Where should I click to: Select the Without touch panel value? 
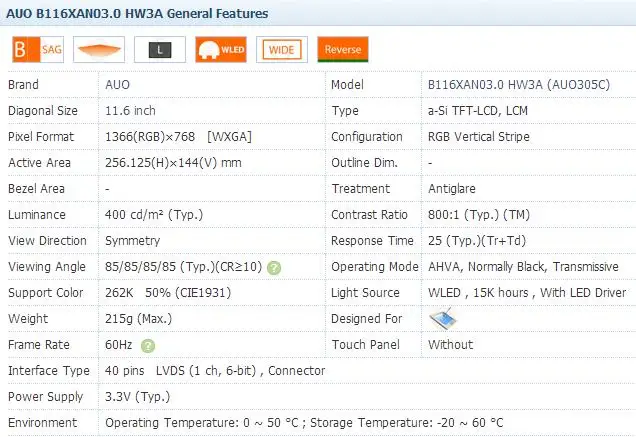[x=451, y=344]
